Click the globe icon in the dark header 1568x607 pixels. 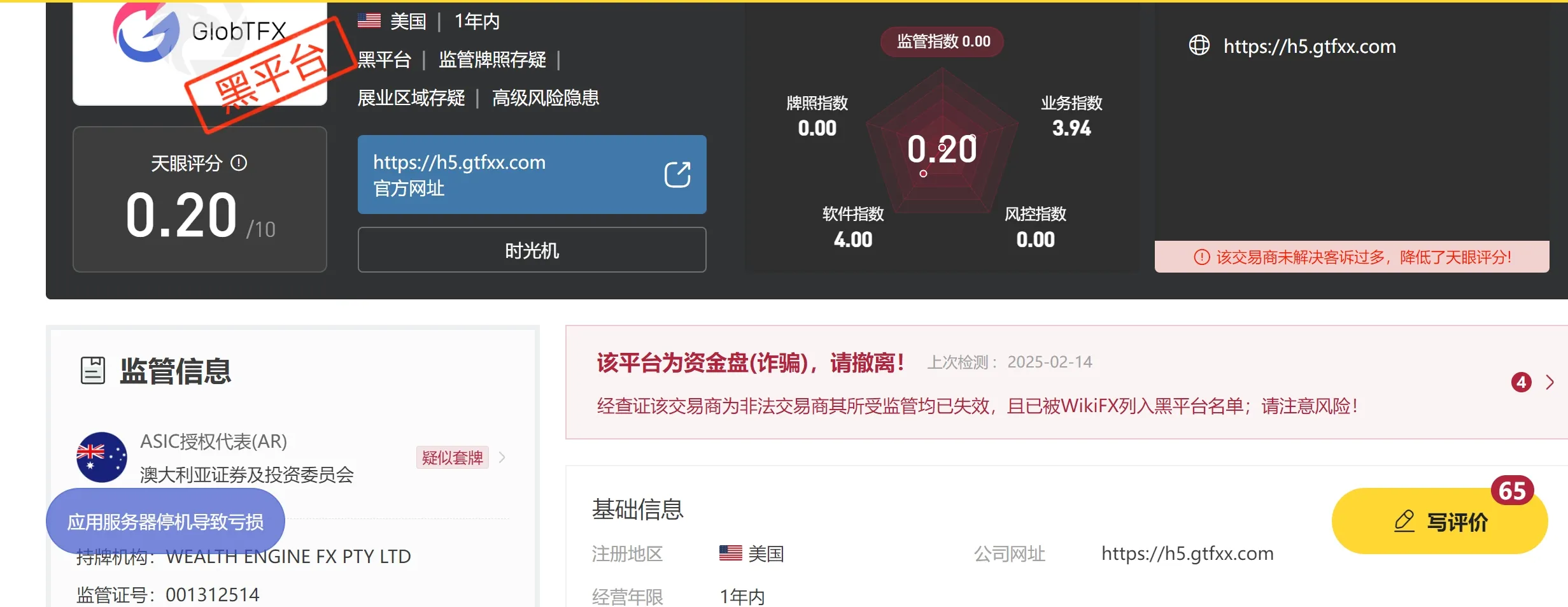point(1199,45)
